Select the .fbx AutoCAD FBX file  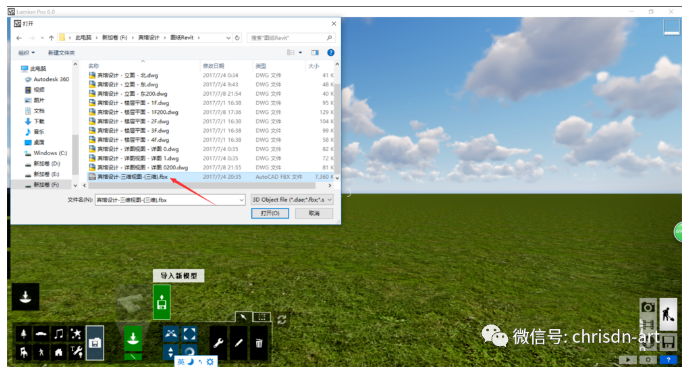[211, 177]
